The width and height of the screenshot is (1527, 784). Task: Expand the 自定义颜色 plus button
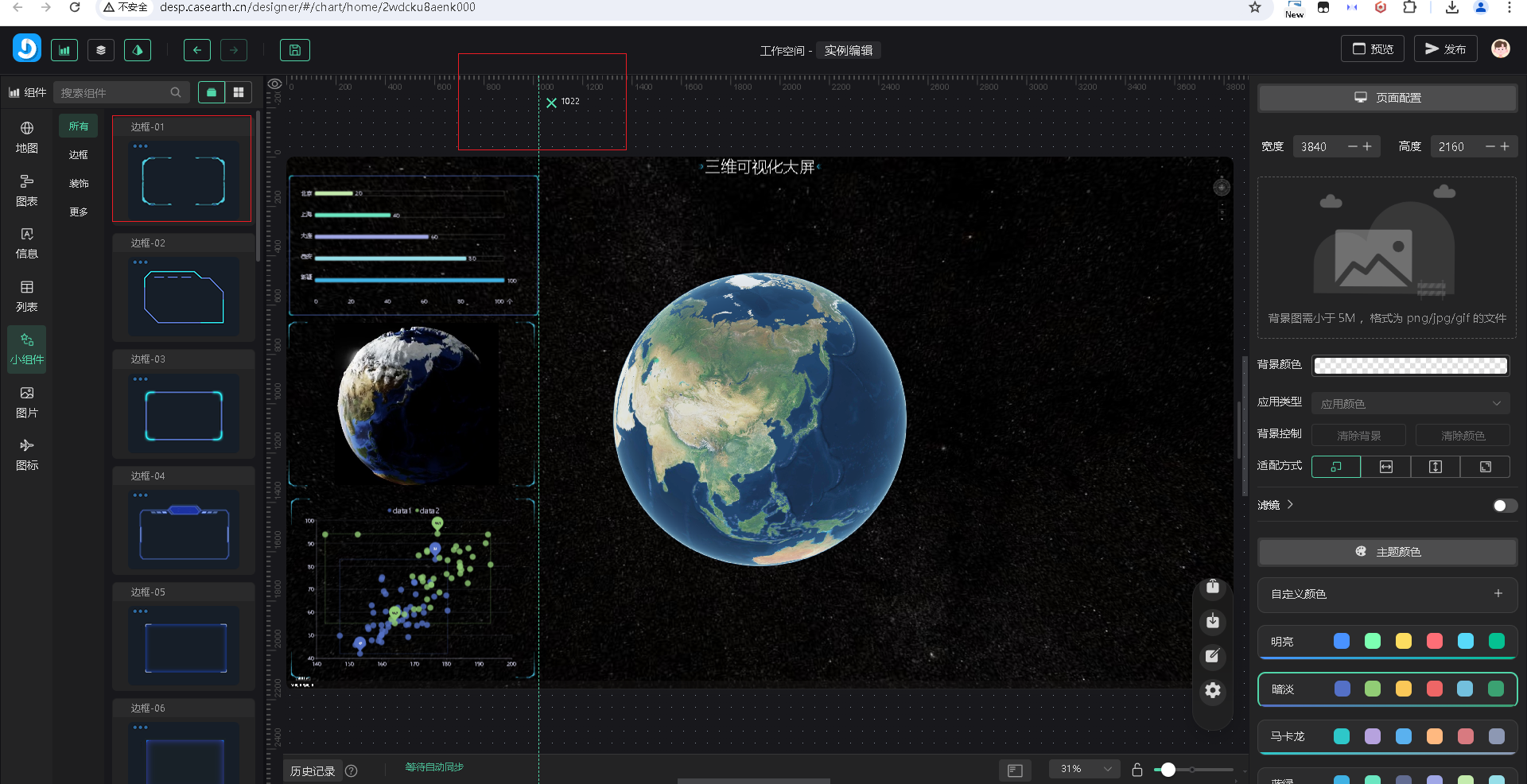(x=1498, y=594)
